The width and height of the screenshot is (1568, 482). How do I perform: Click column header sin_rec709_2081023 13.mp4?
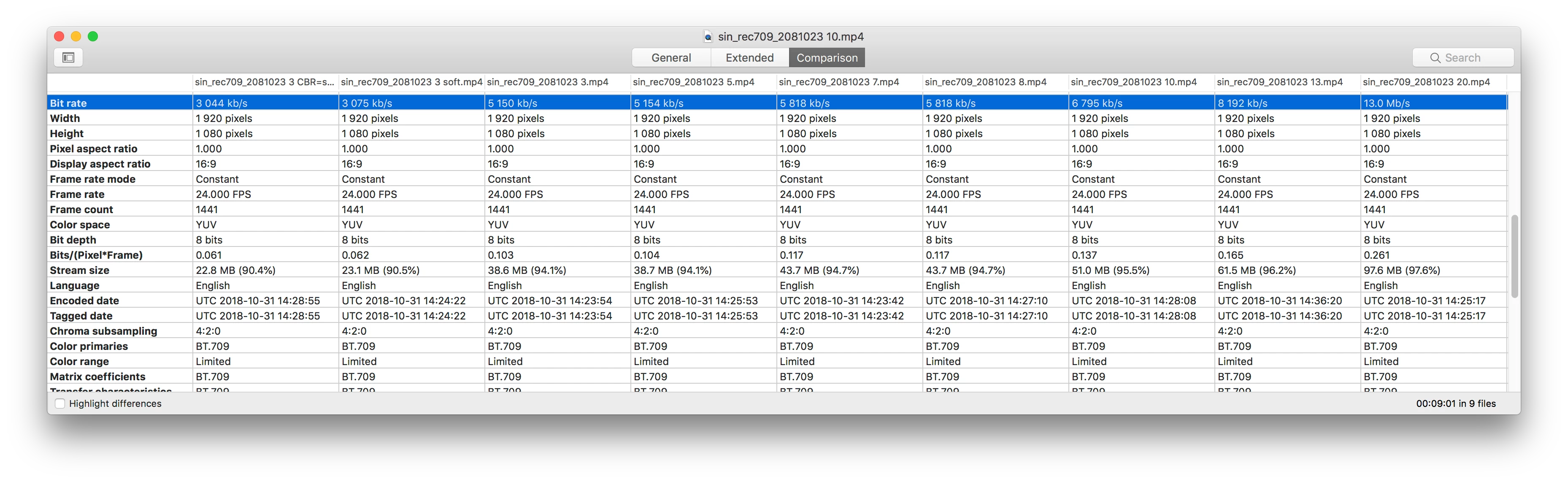tap(1279, 82)
